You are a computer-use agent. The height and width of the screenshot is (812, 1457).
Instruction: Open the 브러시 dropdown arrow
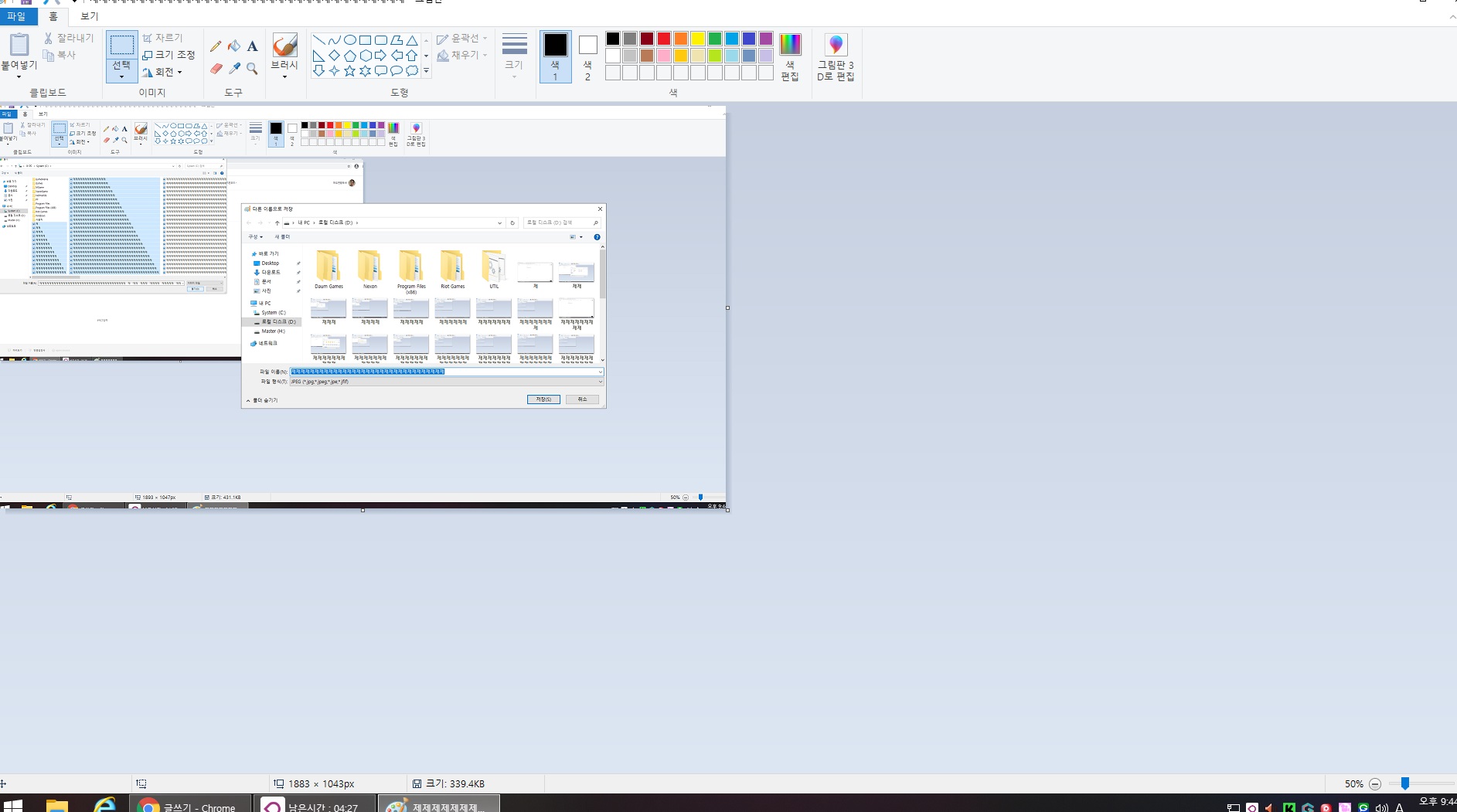click(x=284, y=76)
